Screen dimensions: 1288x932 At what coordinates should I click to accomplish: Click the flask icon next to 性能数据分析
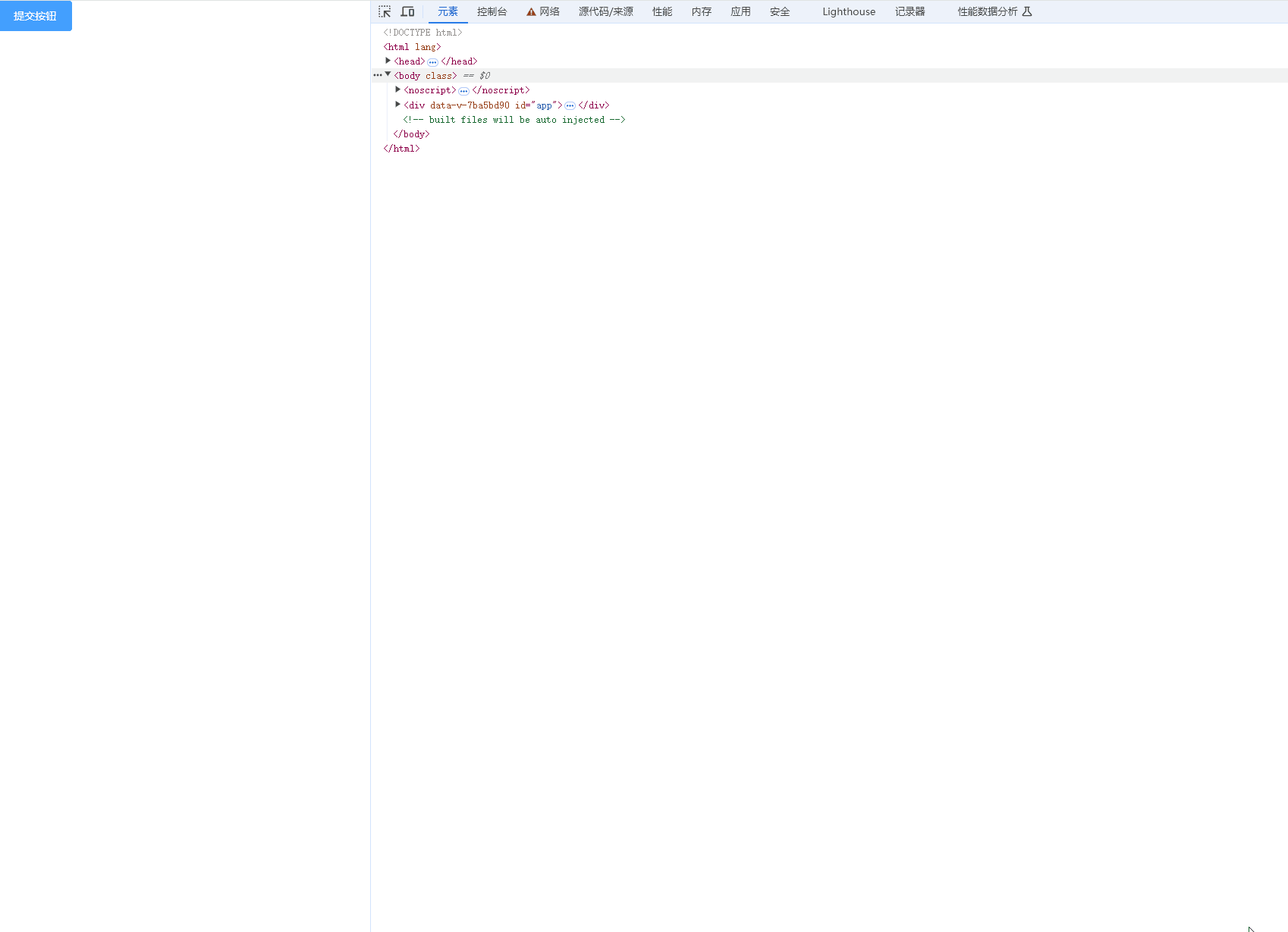1027,11
